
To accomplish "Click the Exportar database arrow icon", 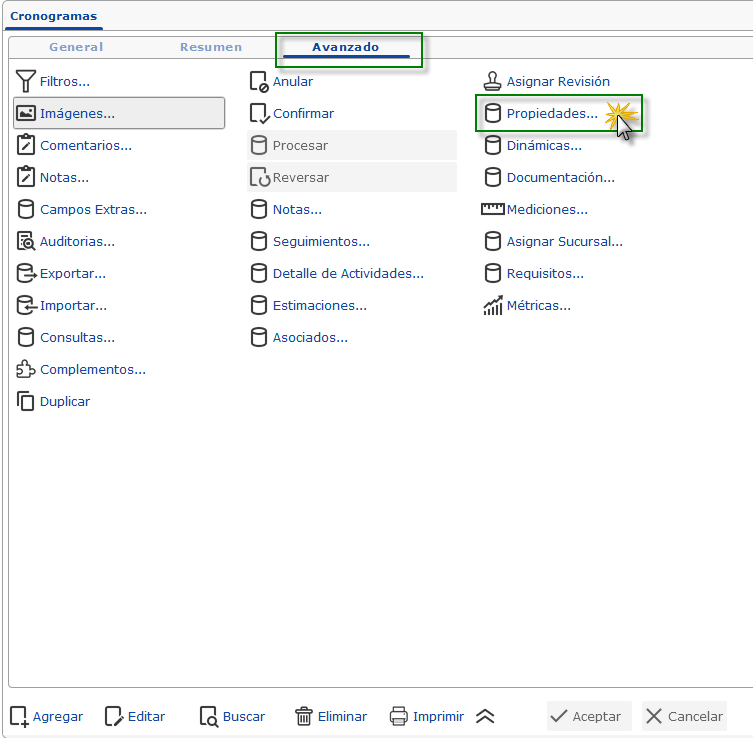I will coord(26,273).
